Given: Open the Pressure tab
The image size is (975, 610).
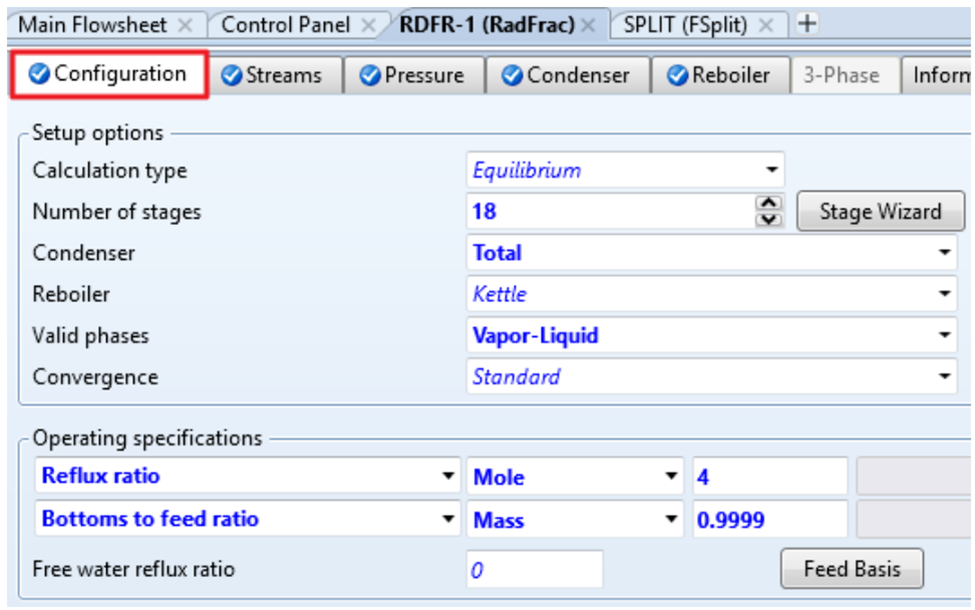Looking at the screenshot, I should pos(413,75).
